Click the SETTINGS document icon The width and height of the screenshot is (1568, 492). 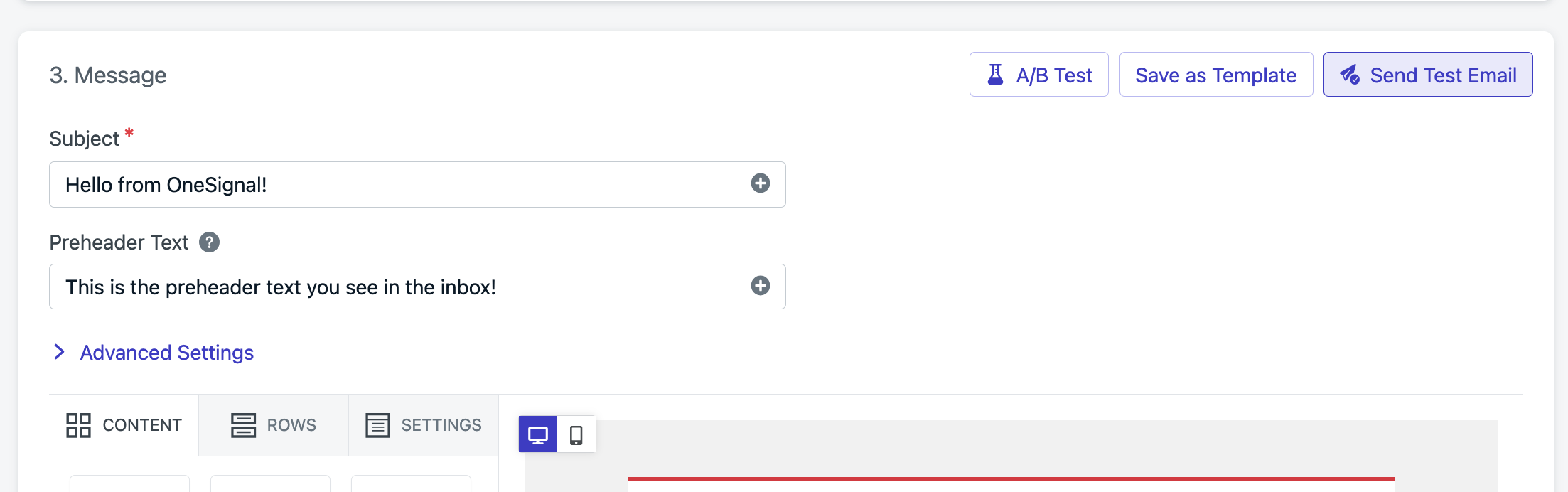pyautogui.click(x=377, y=425)
